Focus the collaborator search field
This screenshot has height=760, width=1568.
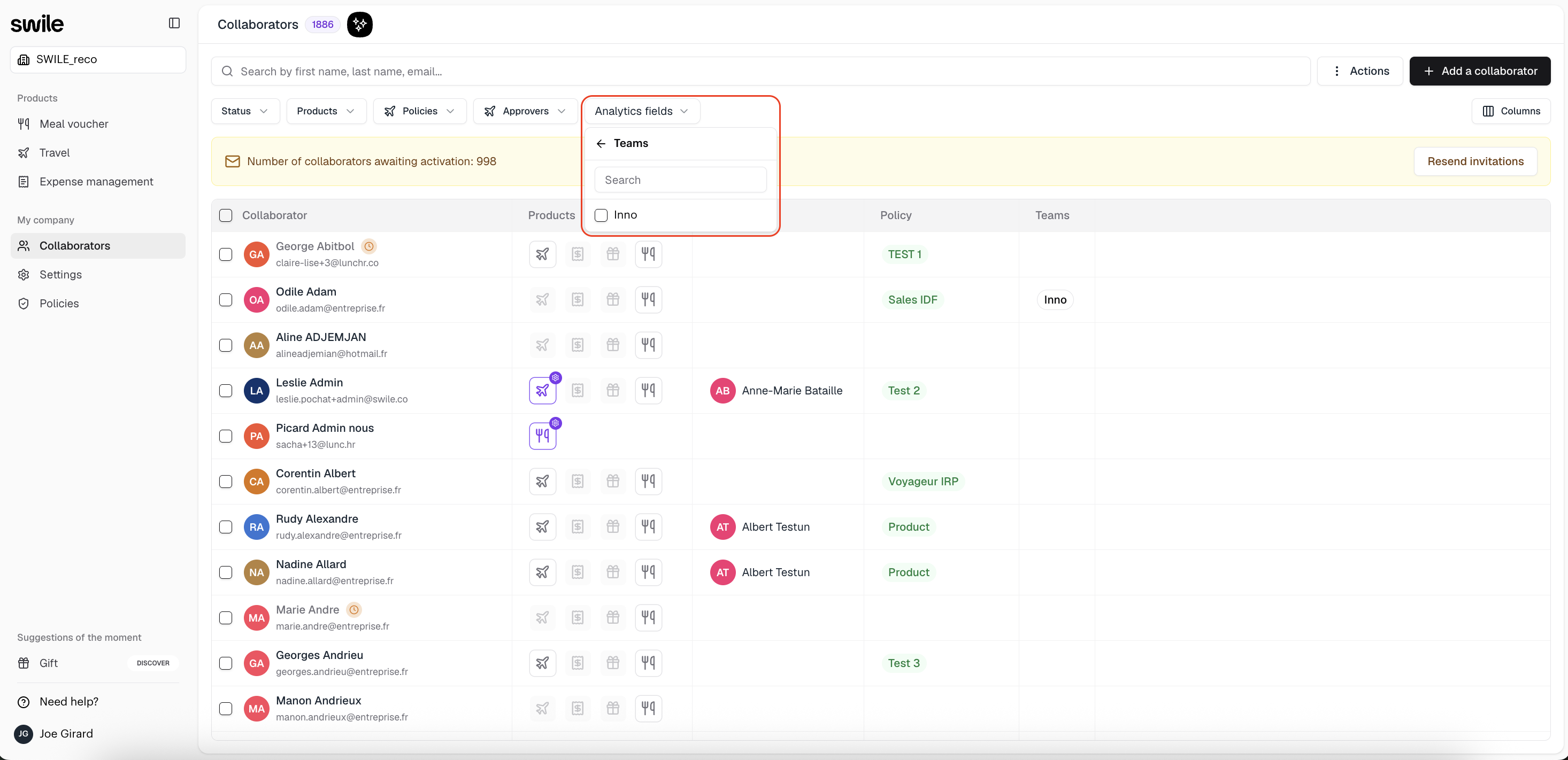point(760,71)
